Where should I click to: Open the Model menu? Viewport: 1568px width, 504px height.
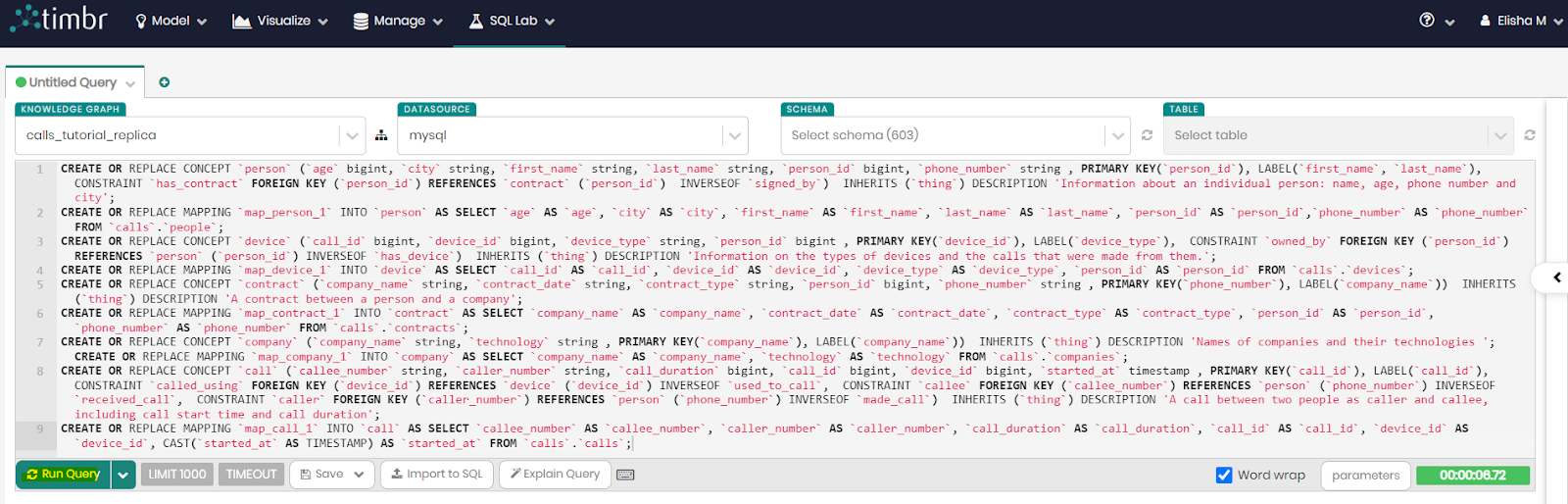click(171, 21)
